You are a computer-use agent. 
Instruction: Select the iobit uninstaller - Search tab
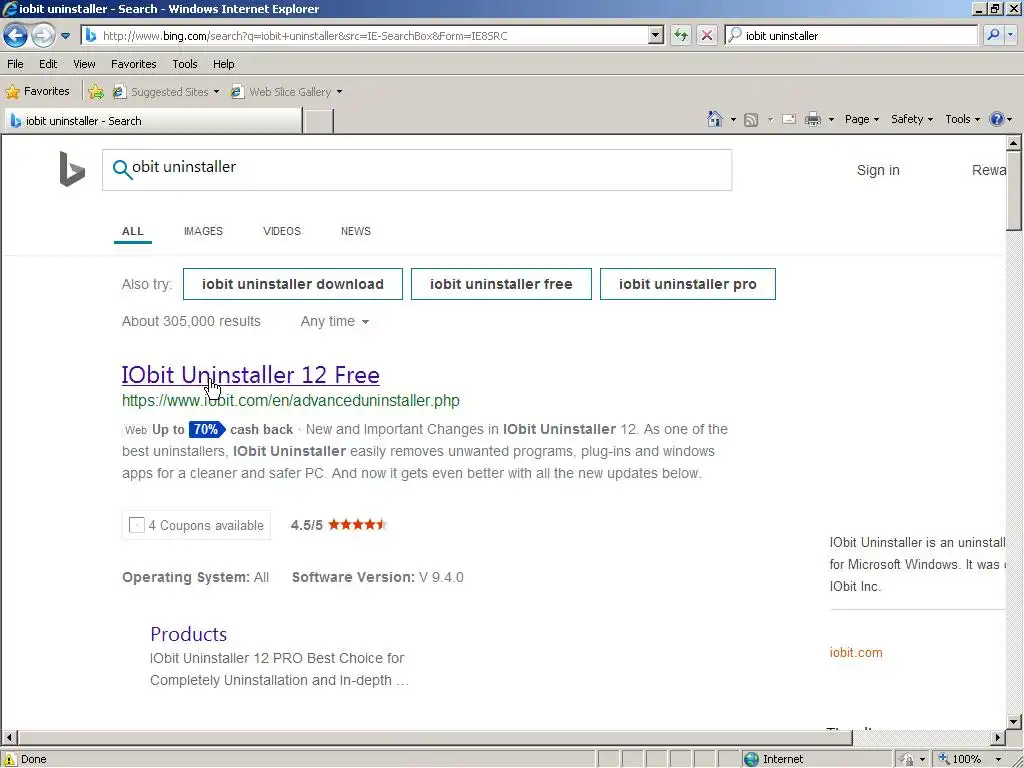click(x=153, y=121)
